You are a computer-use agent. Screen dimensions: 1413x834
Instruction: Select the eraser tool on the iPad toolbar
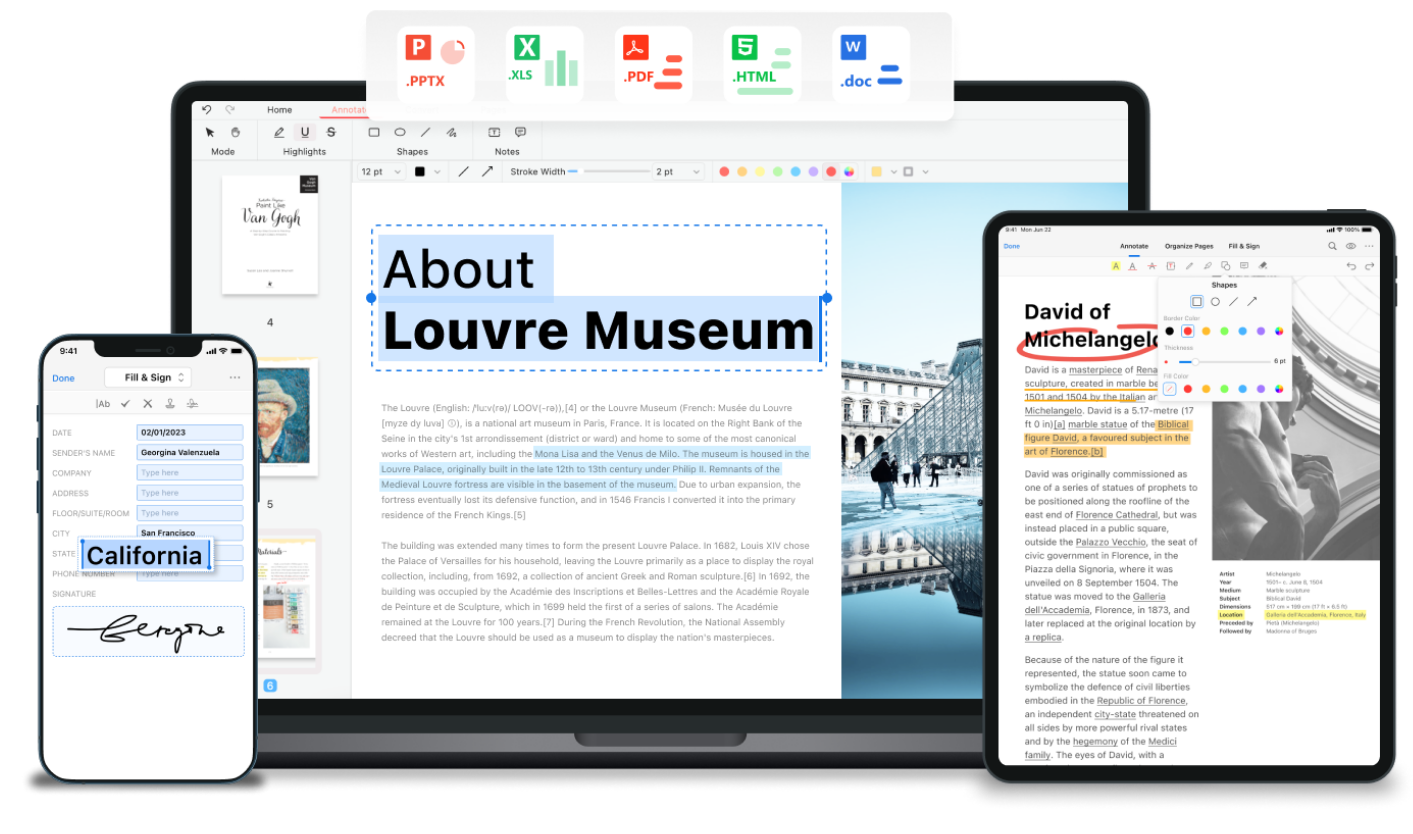point(1261,266)
